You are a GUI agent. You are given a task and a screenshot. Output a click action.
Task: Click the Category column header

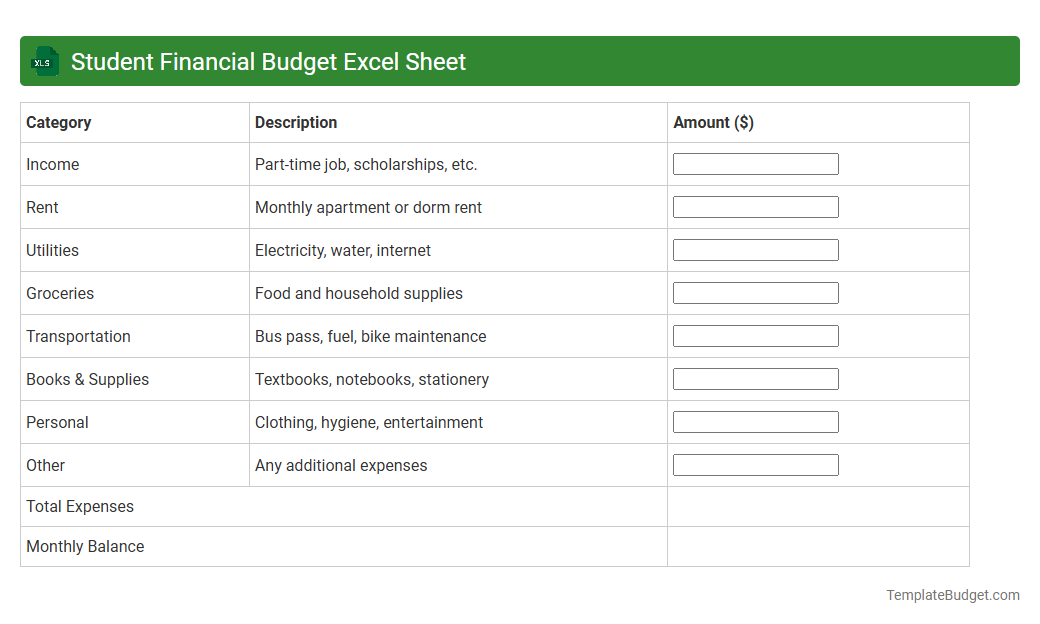(x=58, y=122)
